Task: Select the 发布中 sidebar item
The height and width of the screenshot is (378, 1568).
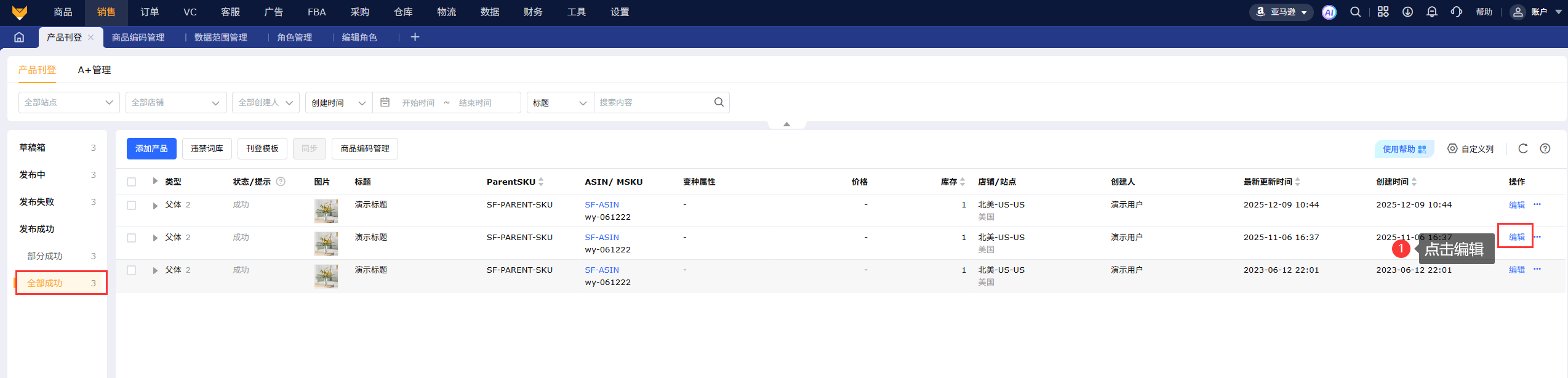Action: pos(57,175)
